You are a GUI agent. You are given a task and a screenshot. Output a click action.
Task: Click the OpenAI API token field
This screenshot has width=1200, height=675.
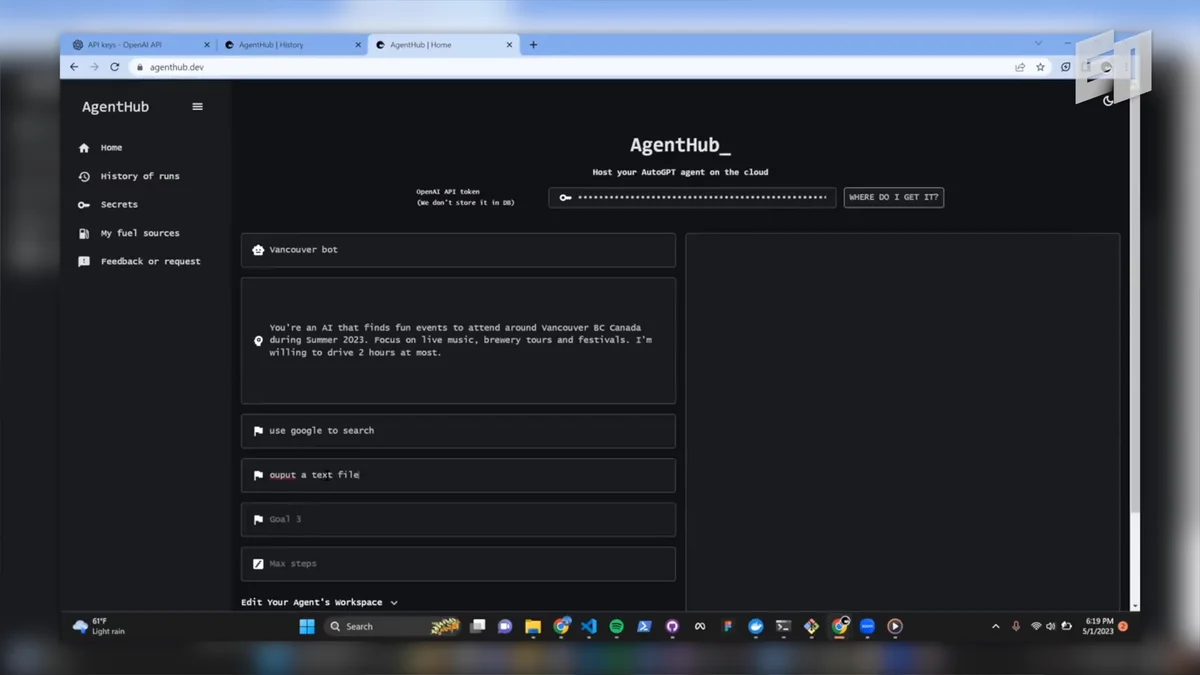[x=692, y=198]
